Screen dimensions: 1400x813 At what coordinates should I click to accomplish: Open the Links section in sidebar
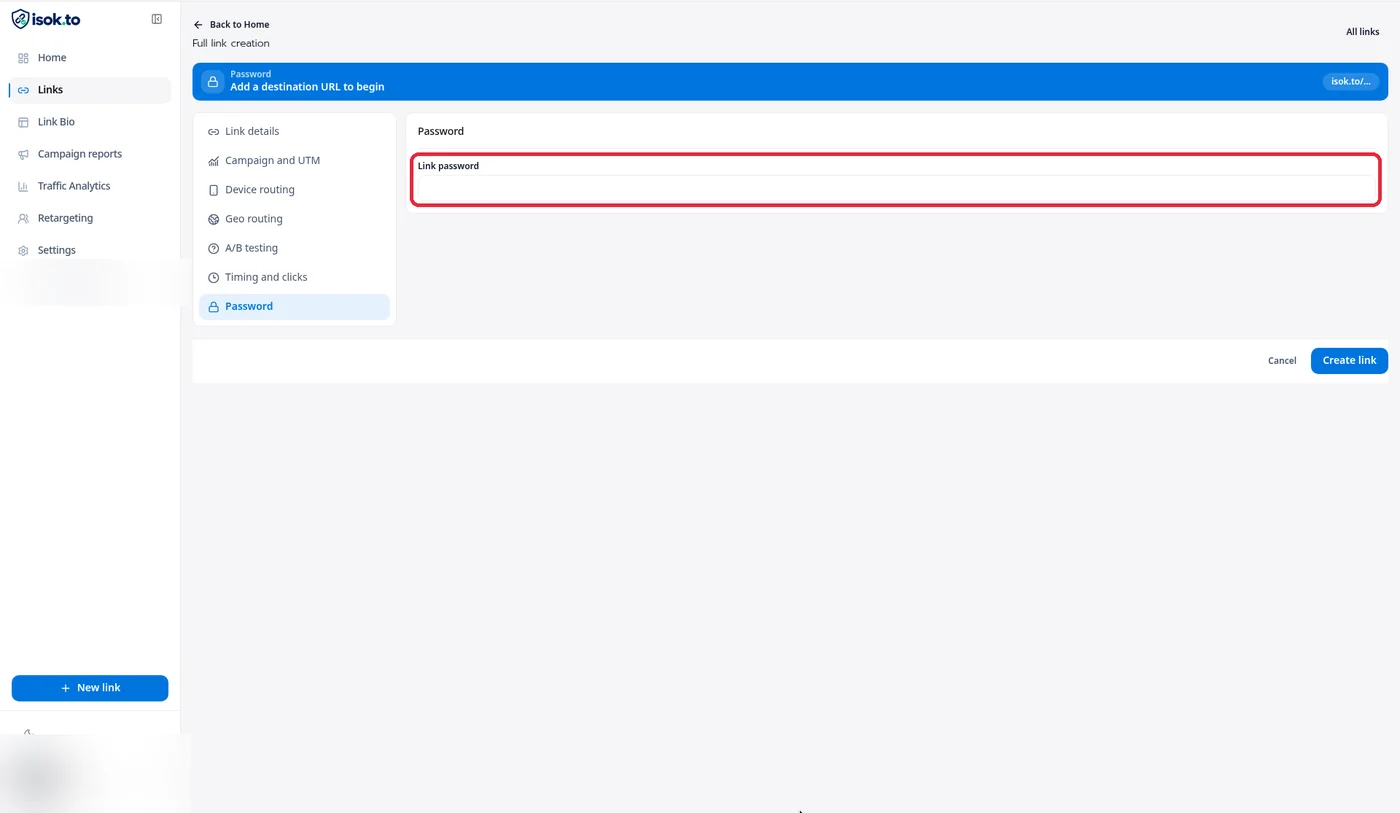[x=90, y=90]
